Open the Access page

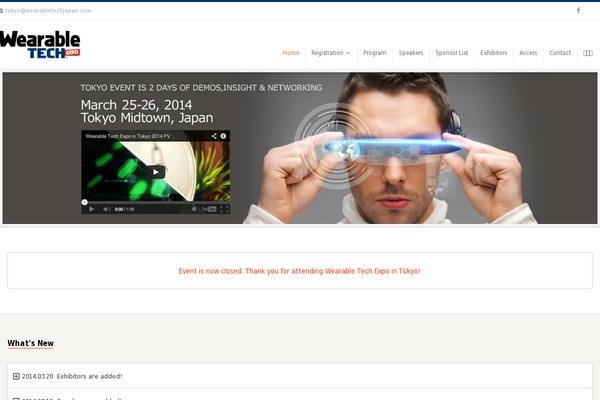pos(528,53)
